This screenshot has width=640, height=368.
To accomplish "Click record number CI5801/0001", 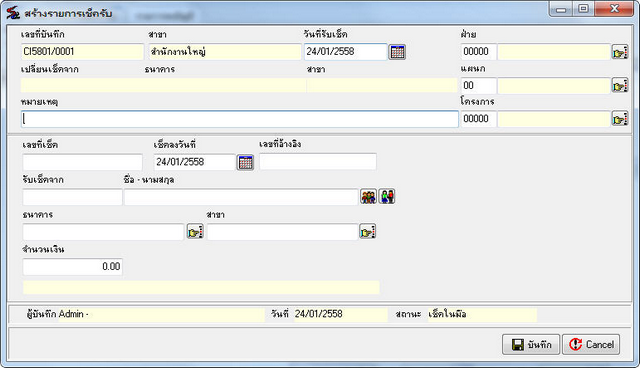I will (x=82, y=52).
